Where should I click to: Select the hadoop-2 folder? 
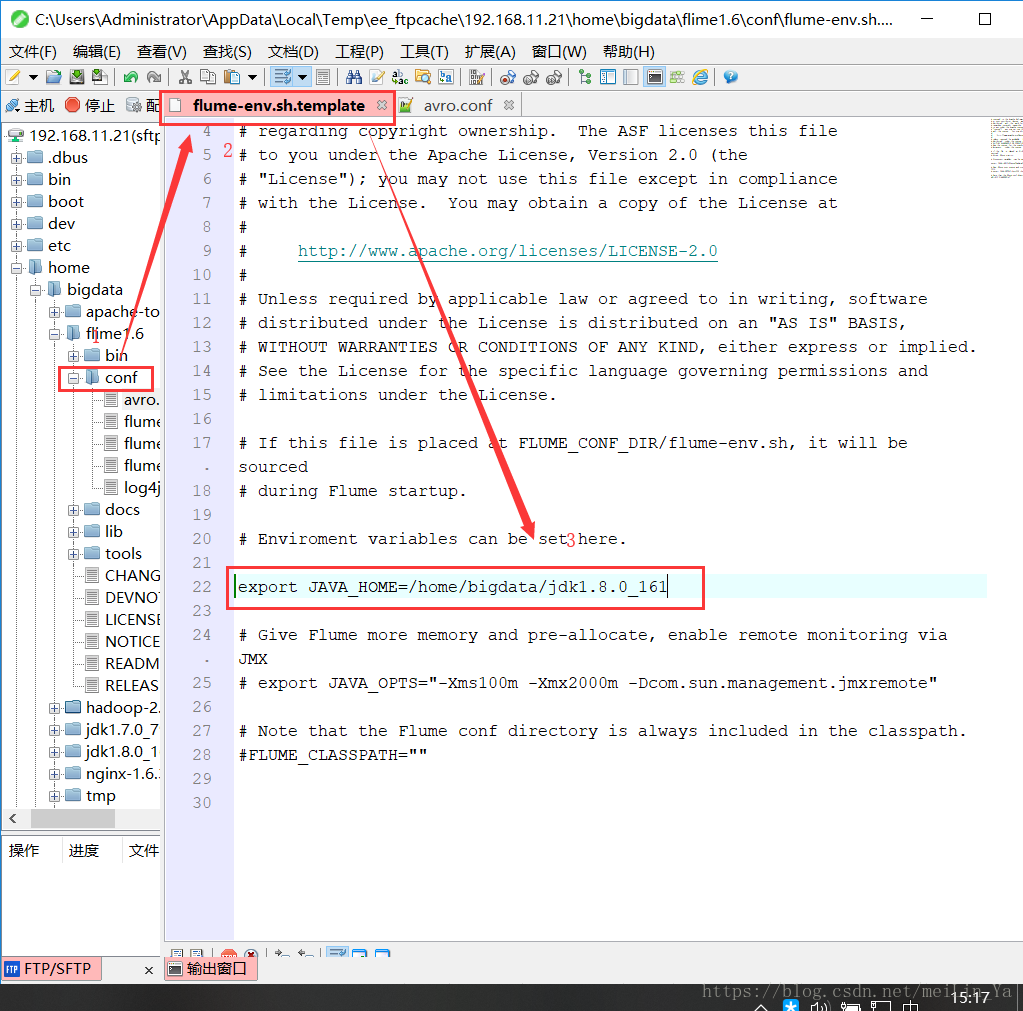(114, 708)
